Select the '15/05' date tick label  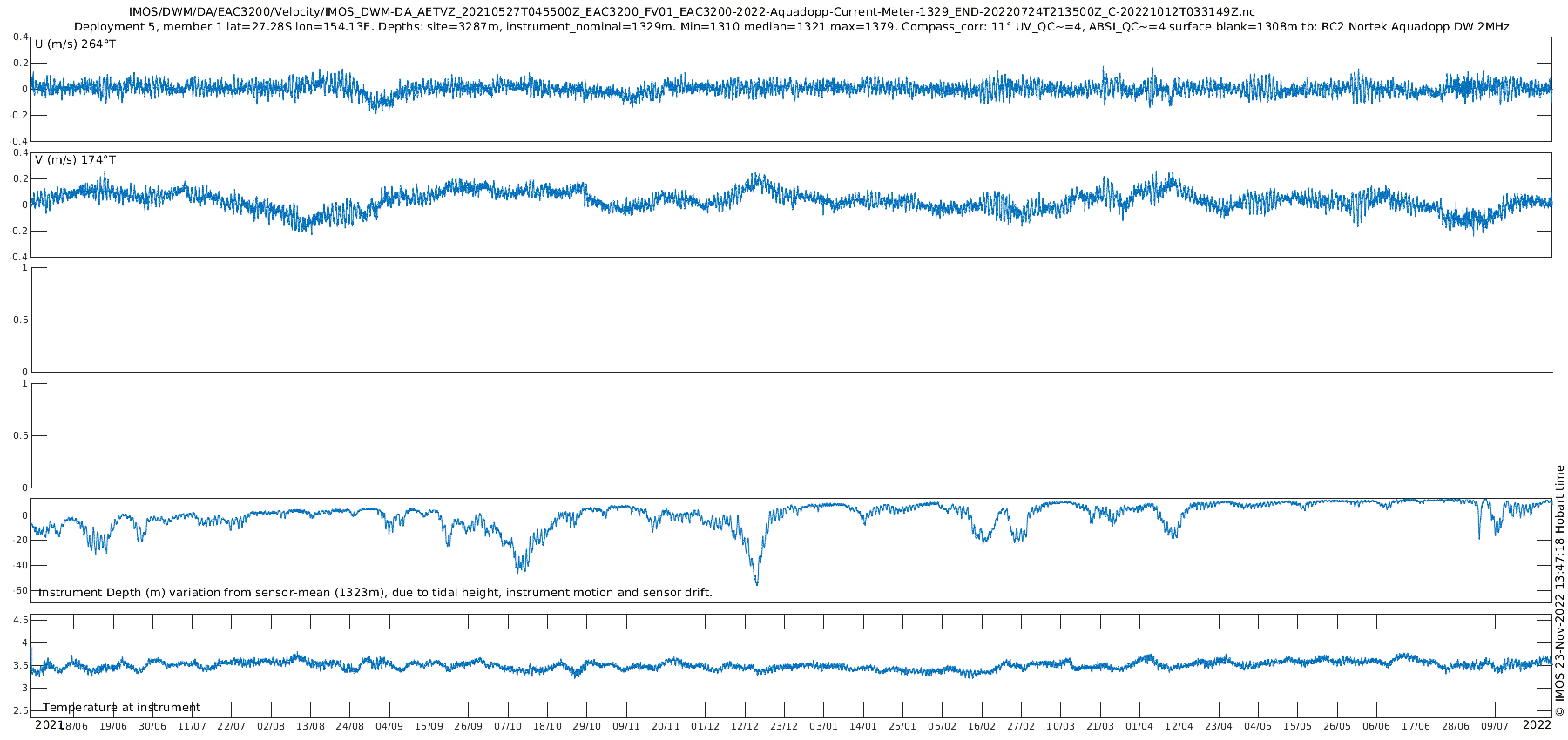pos(1297,726)
